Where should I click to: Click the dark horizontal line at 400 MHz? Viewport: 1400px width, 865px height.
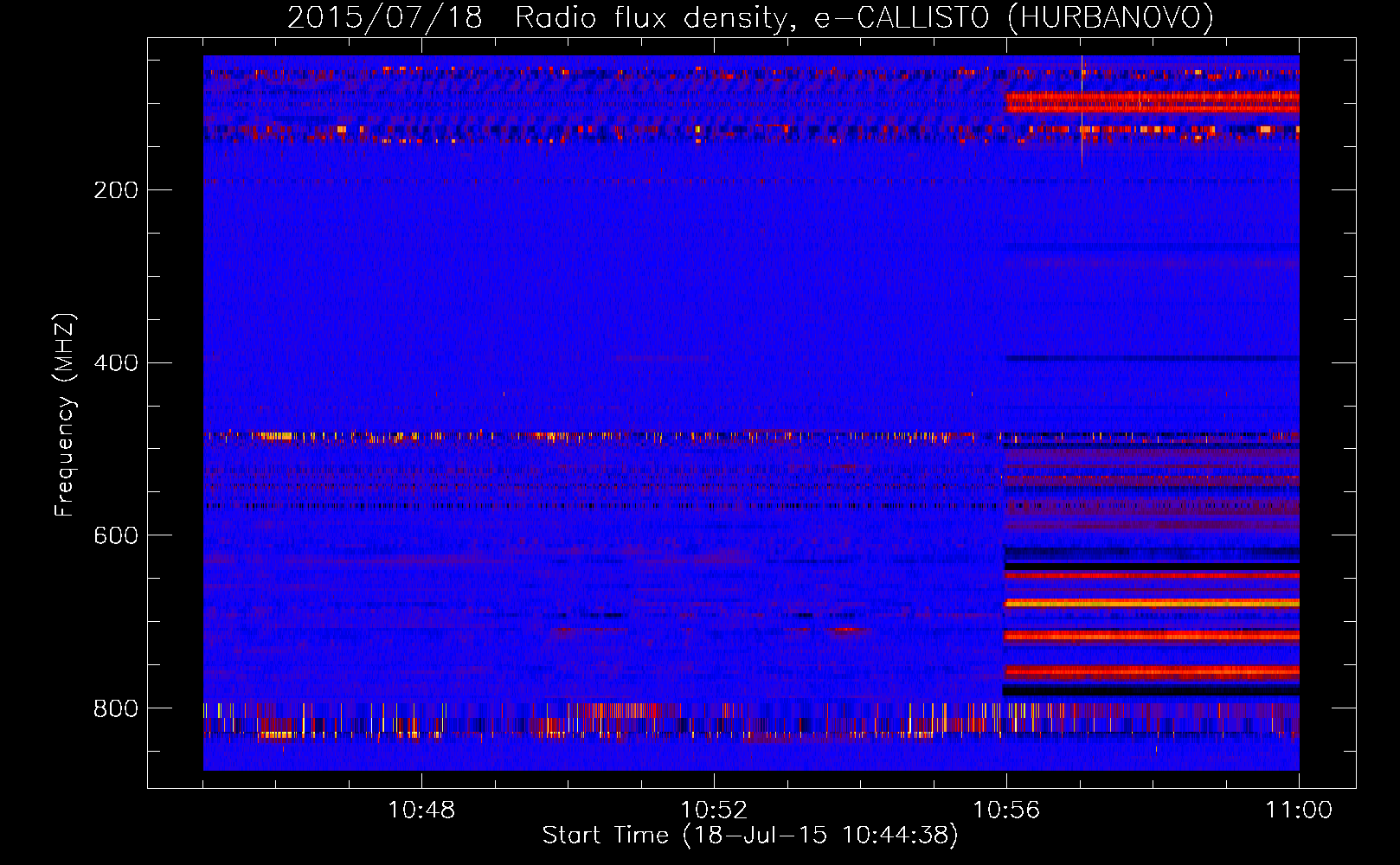coord(1151,358)
